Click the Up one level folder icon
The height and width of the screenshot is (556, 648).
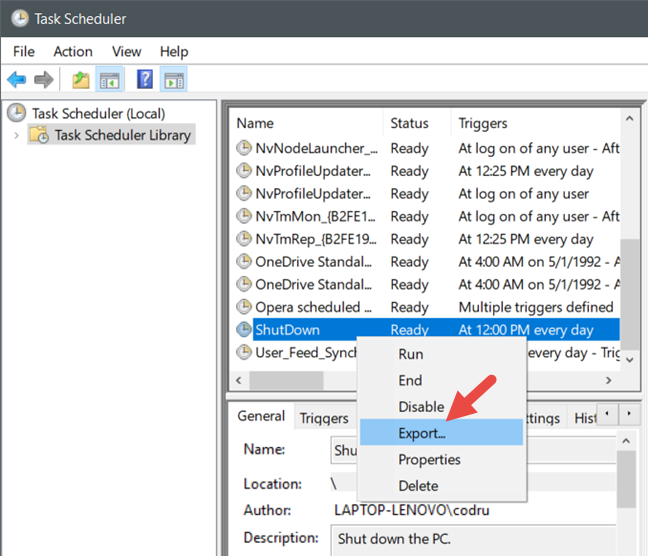coord(81,79)
